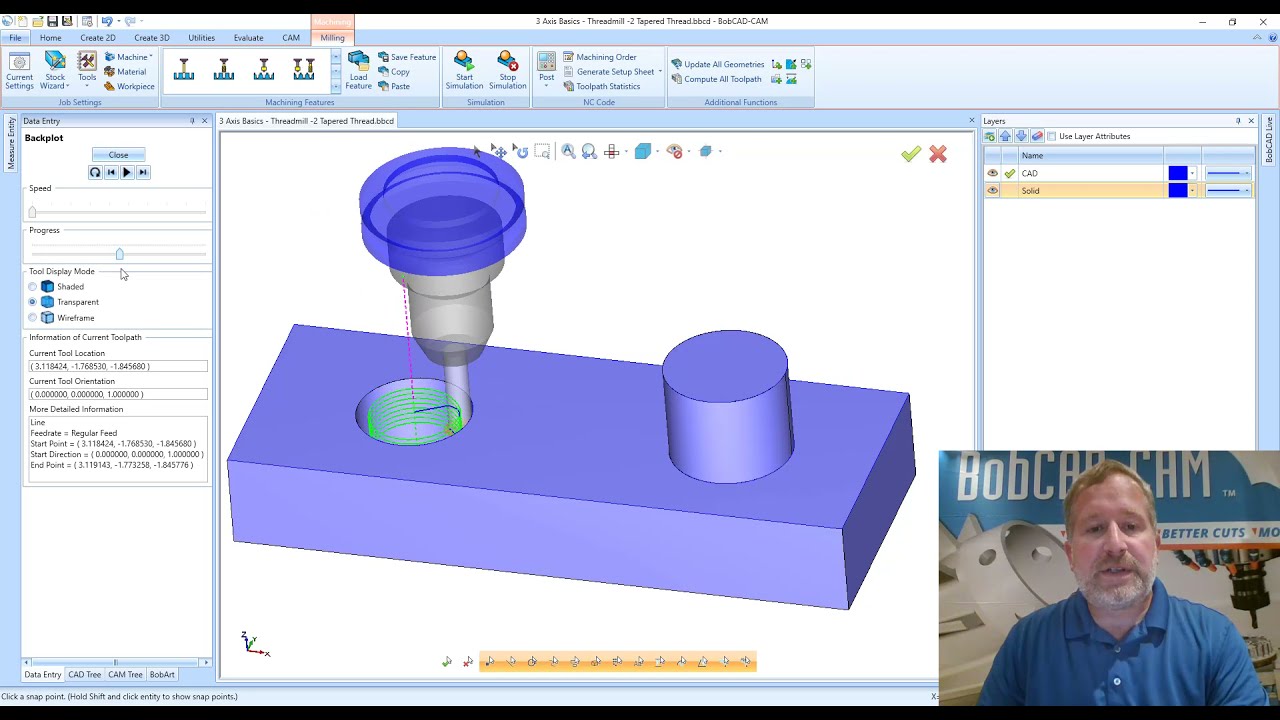Screen dimensions: 1280x720
Task: Select the Shaded tool display mode
Action: 33,287
